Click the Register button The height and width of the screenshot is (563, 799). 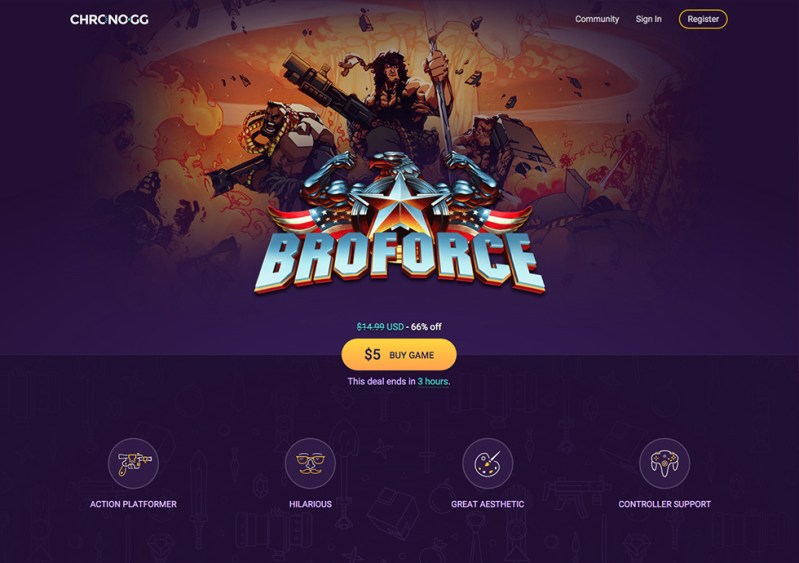tap(703, 19)
